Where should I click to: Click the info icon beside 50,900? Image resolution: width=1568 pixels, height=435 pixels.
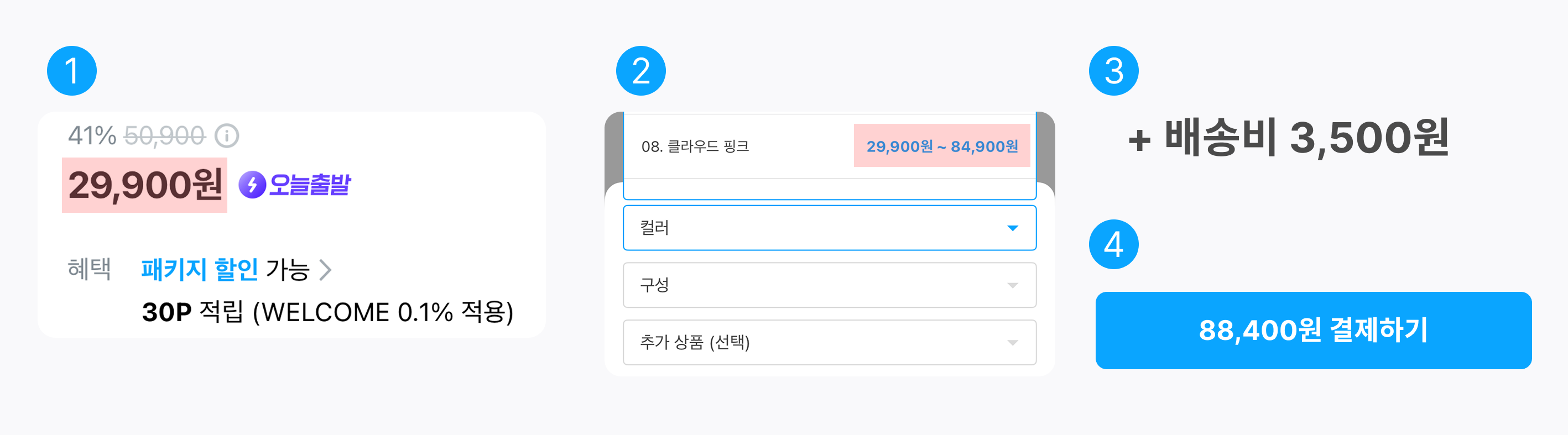(x=227, y=135)
